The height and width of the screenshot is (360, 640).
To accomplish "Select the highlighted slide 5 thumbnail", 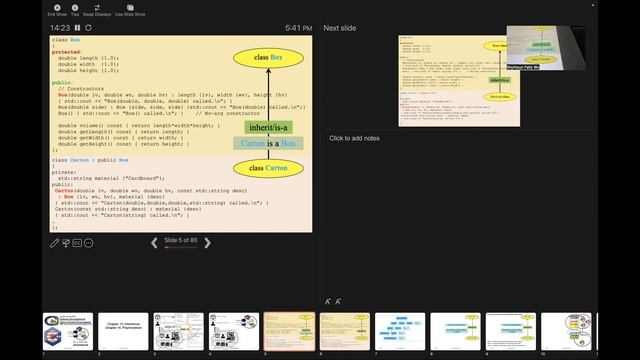I will point(289,331).
